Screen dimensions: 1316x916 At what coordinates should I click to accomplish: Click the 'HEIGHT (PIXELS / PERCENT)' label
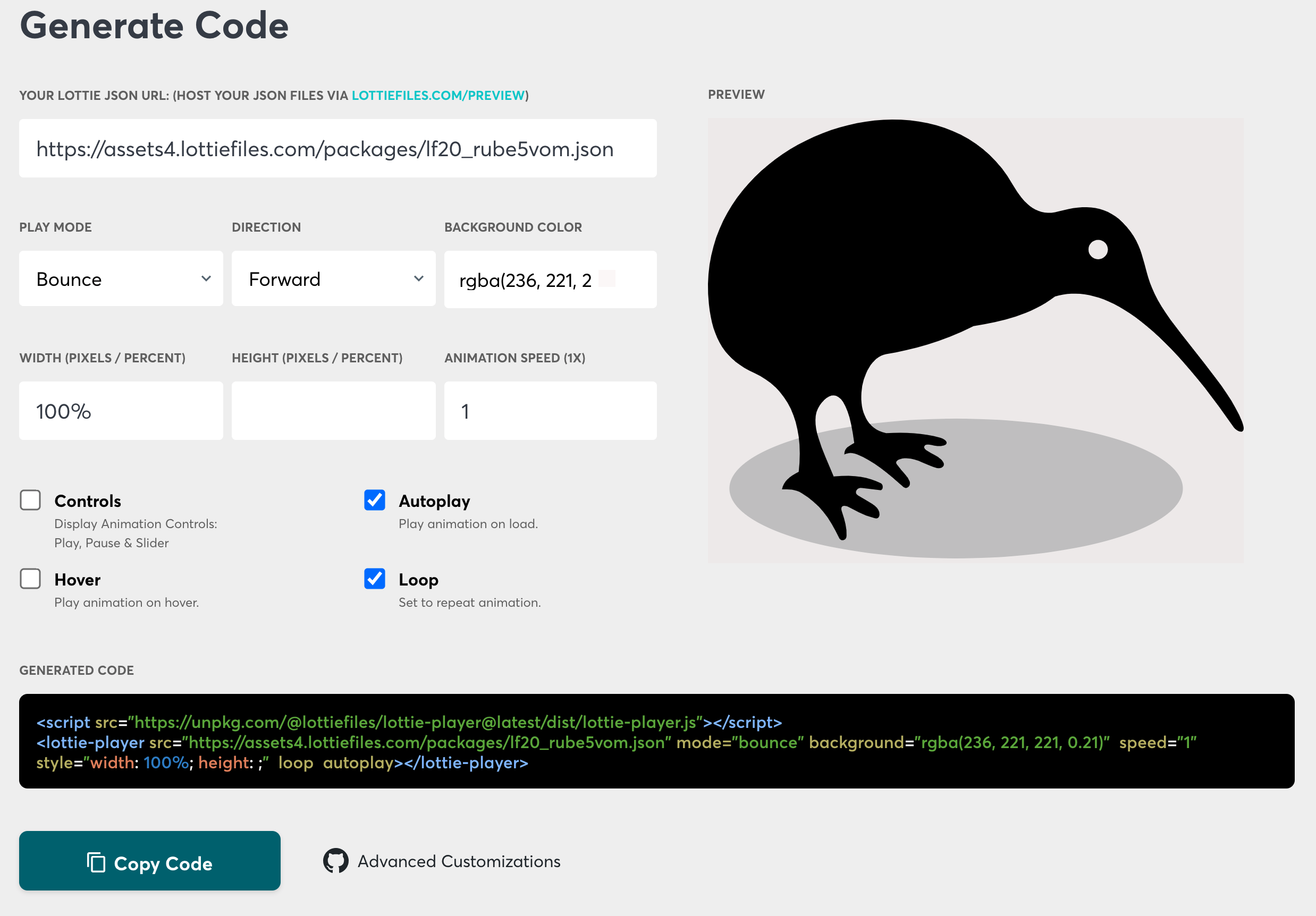[x=317, y=359]
